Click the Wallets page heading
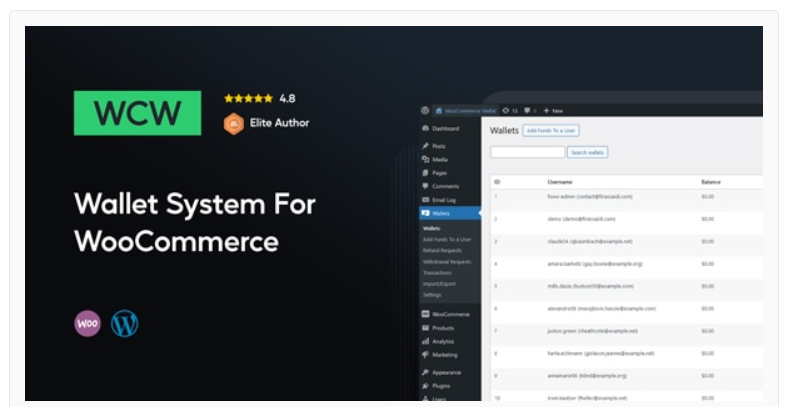Image resolution: width=803 pixels, height=407 pixels. point(504,131)
